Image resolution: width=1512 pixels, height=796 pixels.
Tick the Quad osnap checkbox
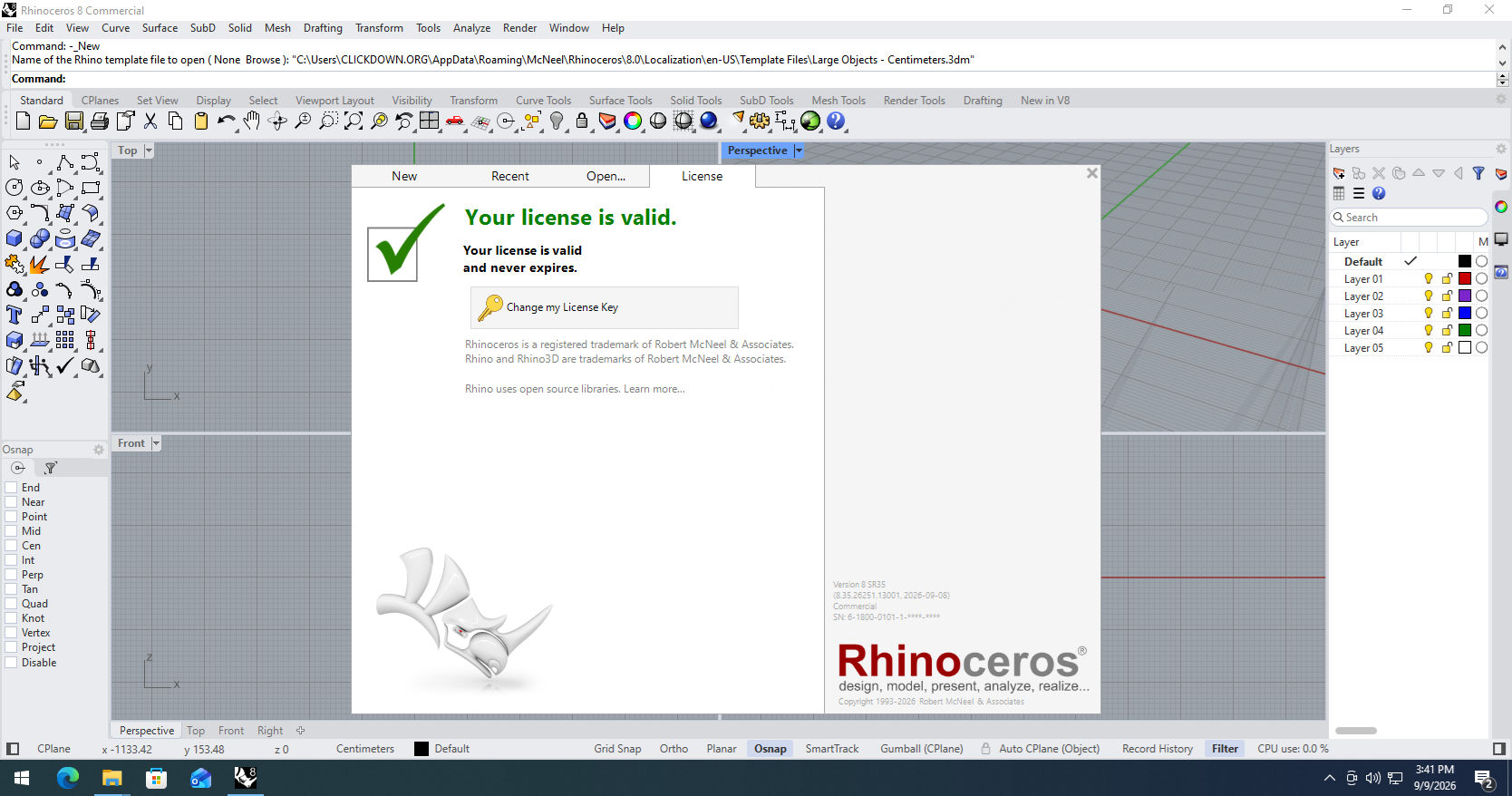point(12,604)
